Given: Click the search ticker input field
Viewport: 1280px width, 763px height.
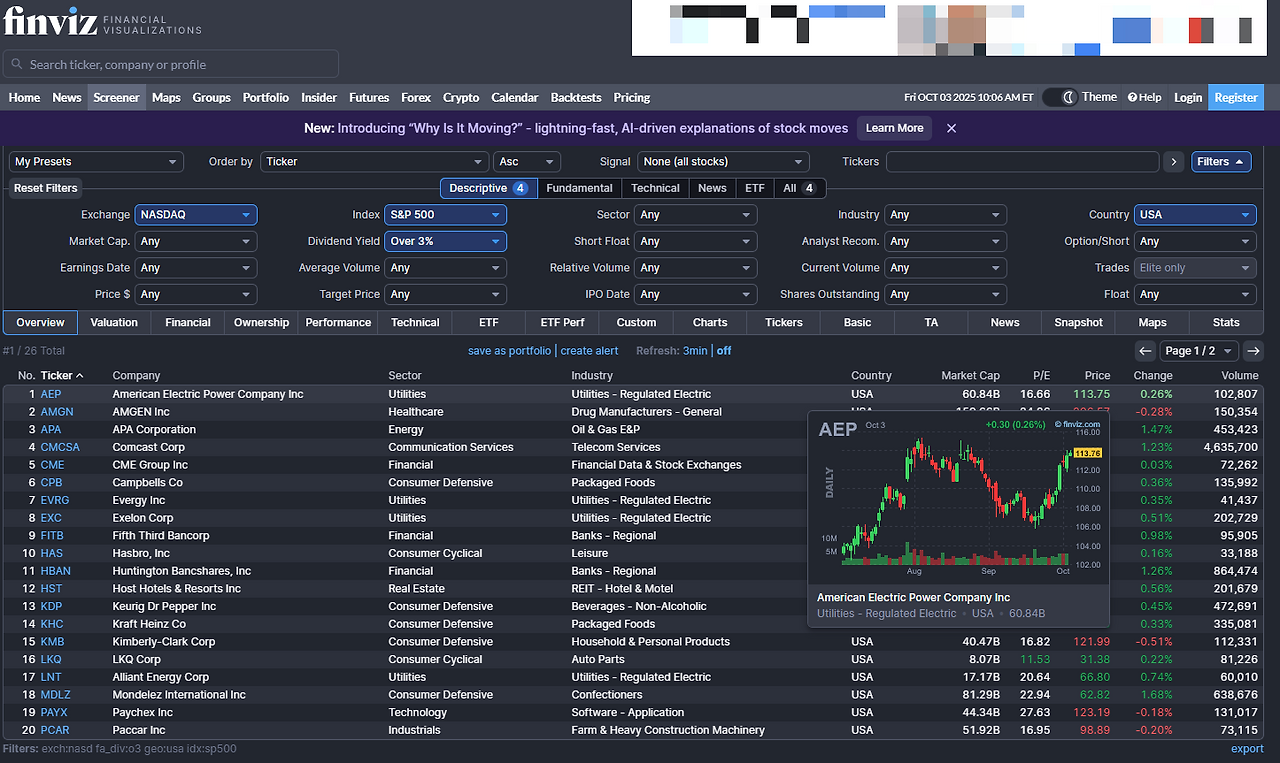Looking at the screenshot, I should pos(171,64).
